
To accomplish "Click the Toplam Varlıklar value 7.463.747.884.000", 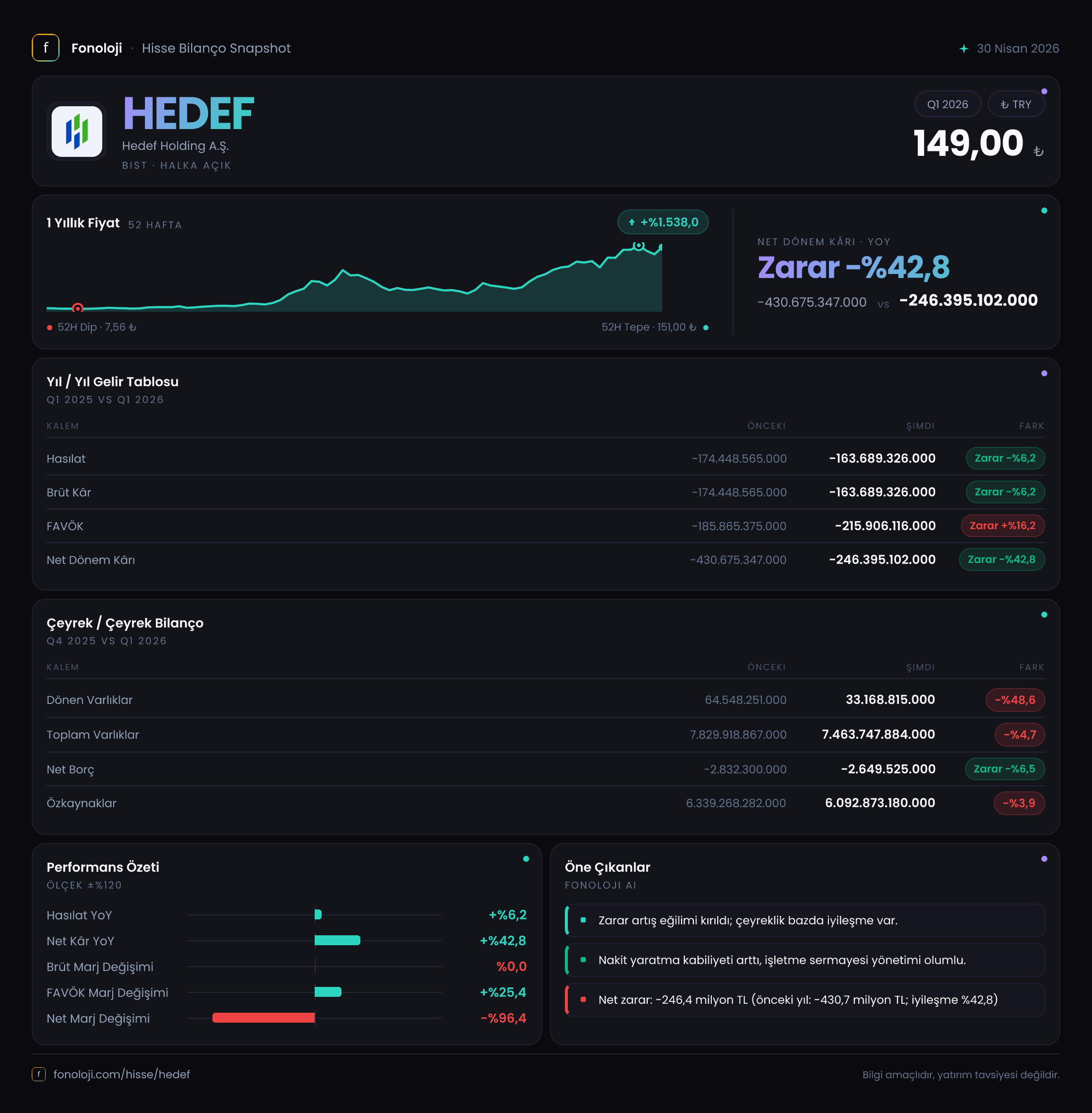I will (x=878, y=735).
